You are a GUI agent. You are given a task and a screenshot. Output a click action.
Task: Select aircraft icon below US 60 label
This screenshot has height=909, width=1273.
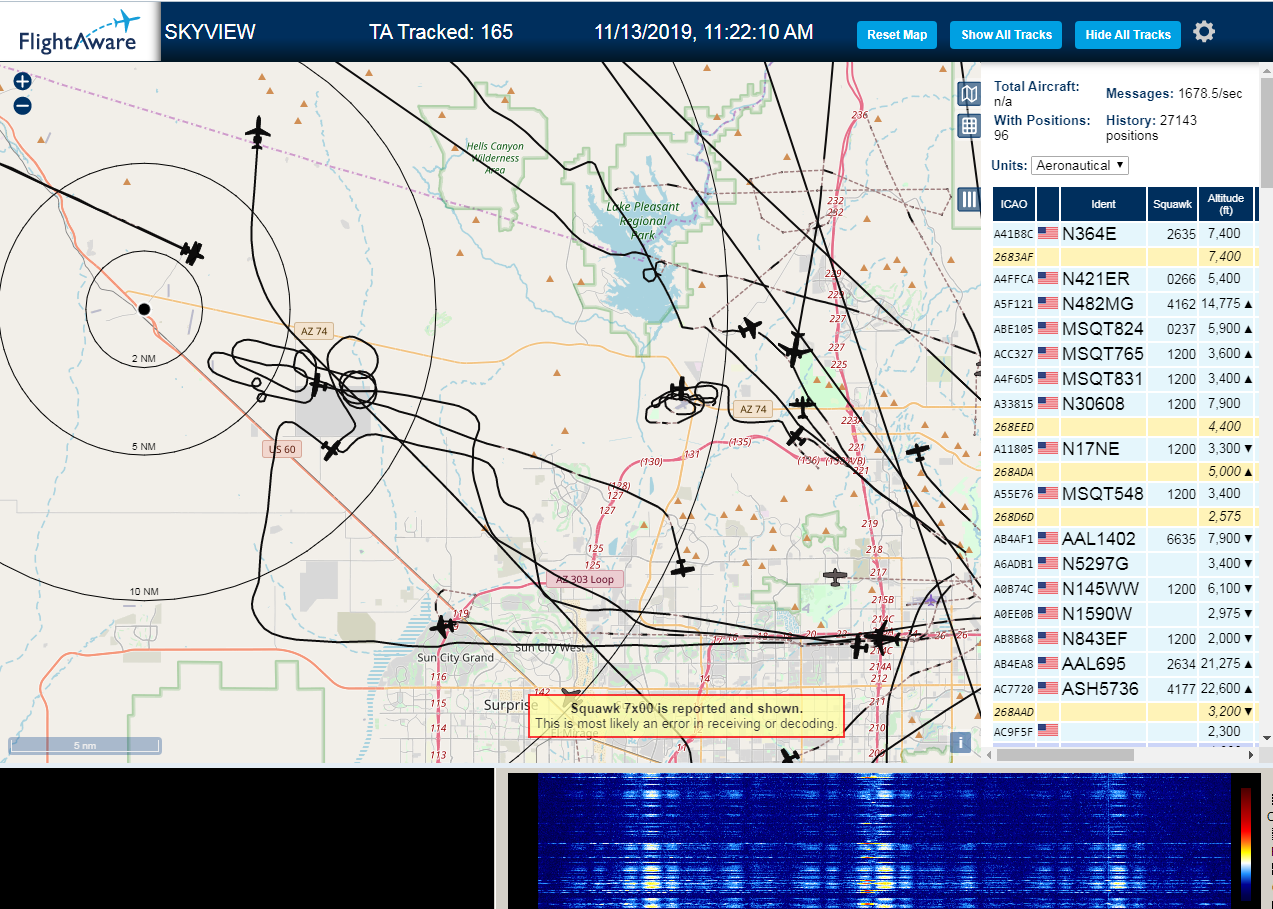point(332,450)
